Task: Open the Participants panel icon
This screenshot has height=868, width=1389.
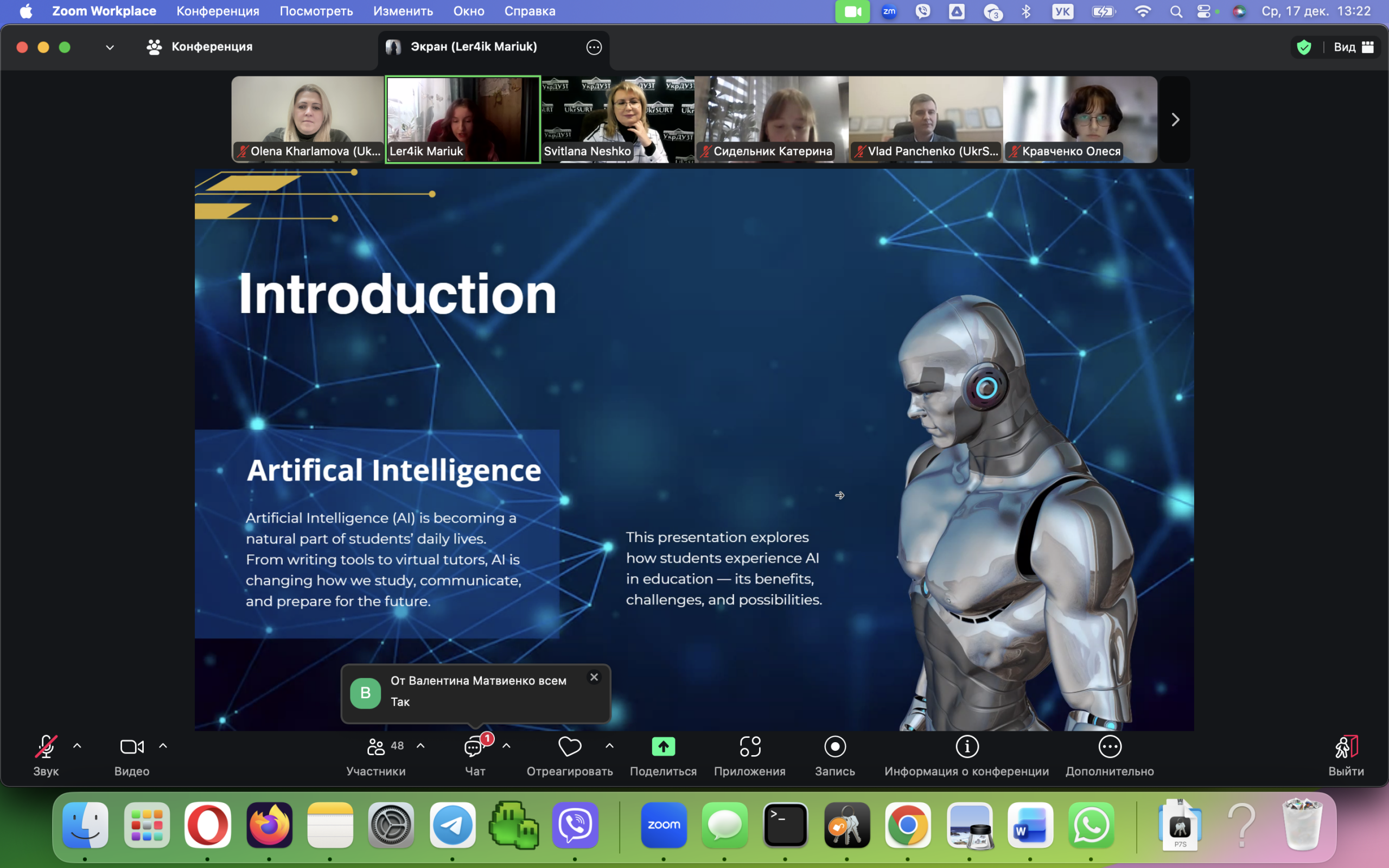Action: tap(375, 747)
